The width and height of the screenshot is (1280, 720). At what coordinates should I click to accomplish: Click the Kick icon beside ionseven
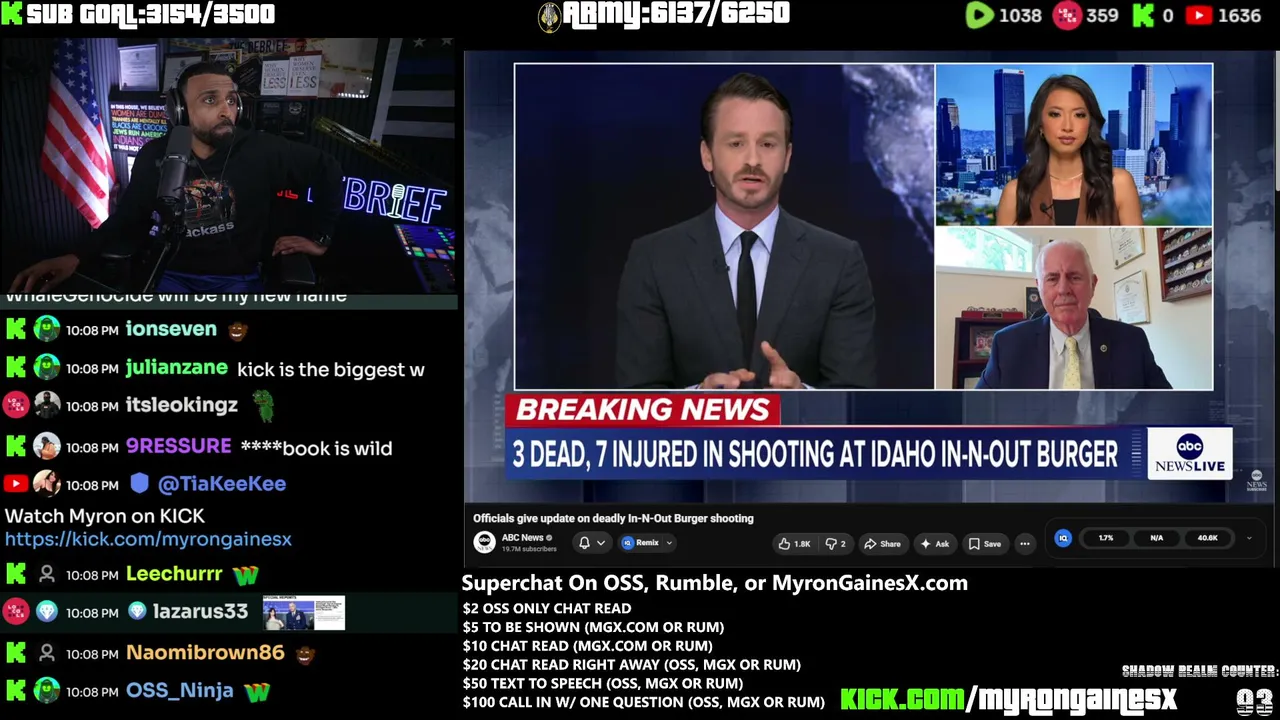tap(15, 329)
